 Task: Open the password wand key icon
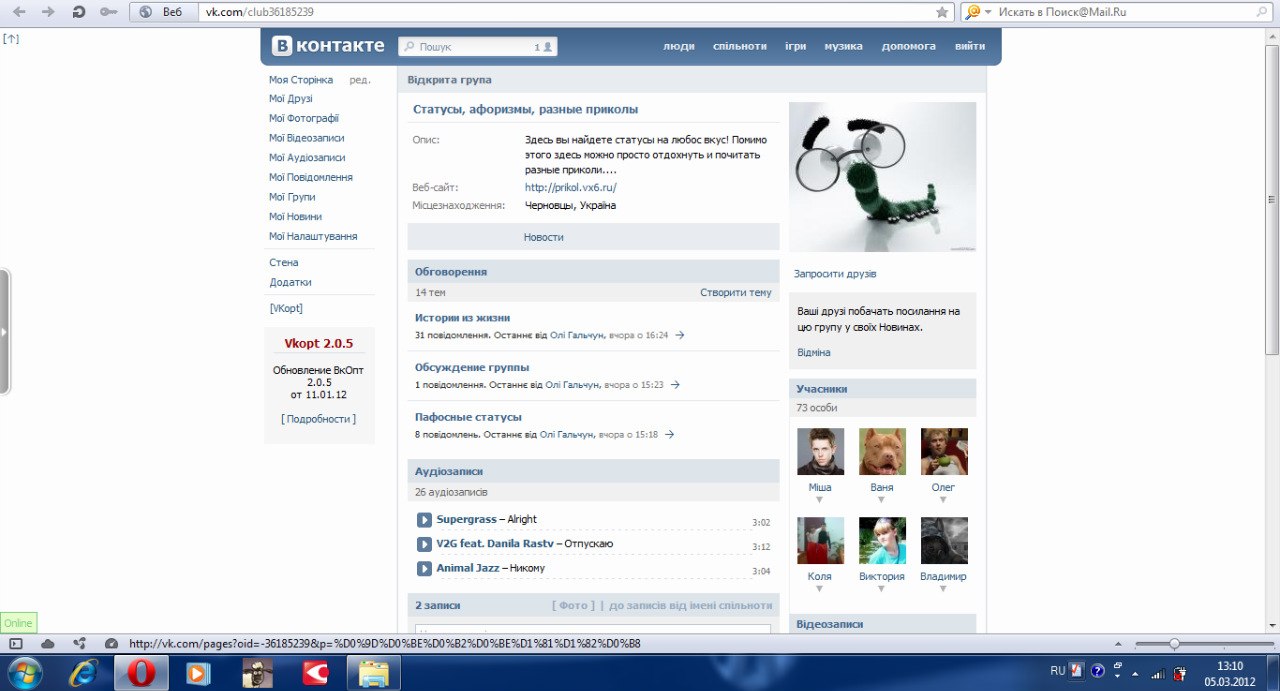108,12
